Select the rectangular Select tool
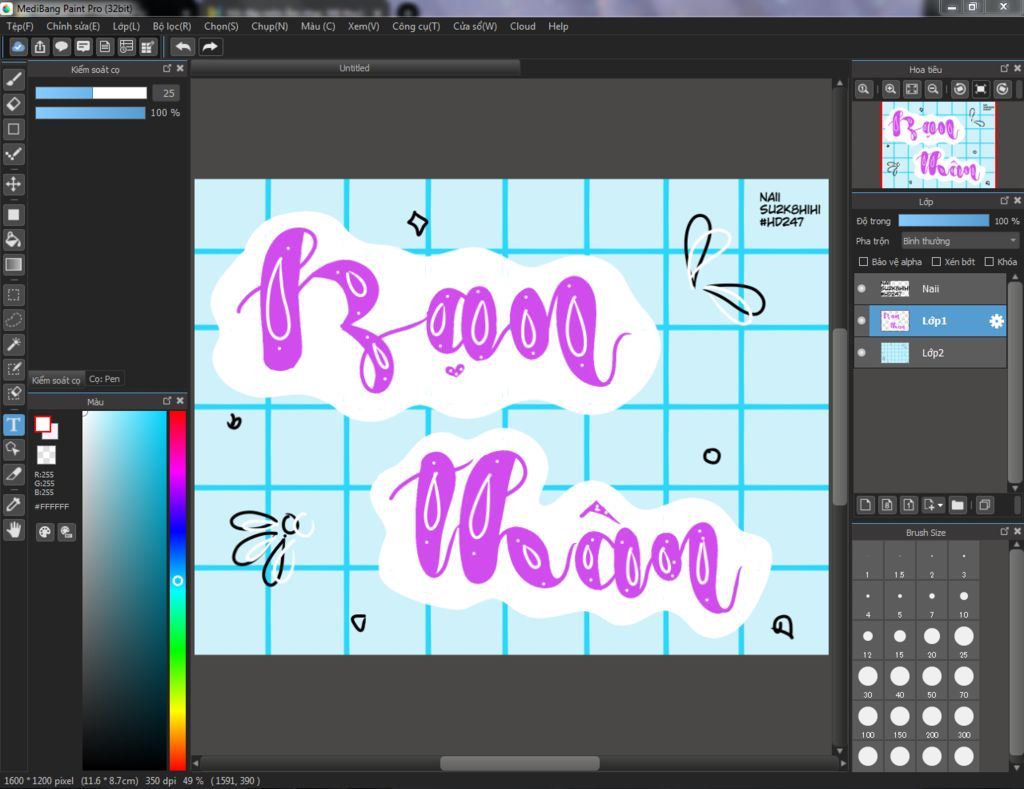 pos(14,295)
